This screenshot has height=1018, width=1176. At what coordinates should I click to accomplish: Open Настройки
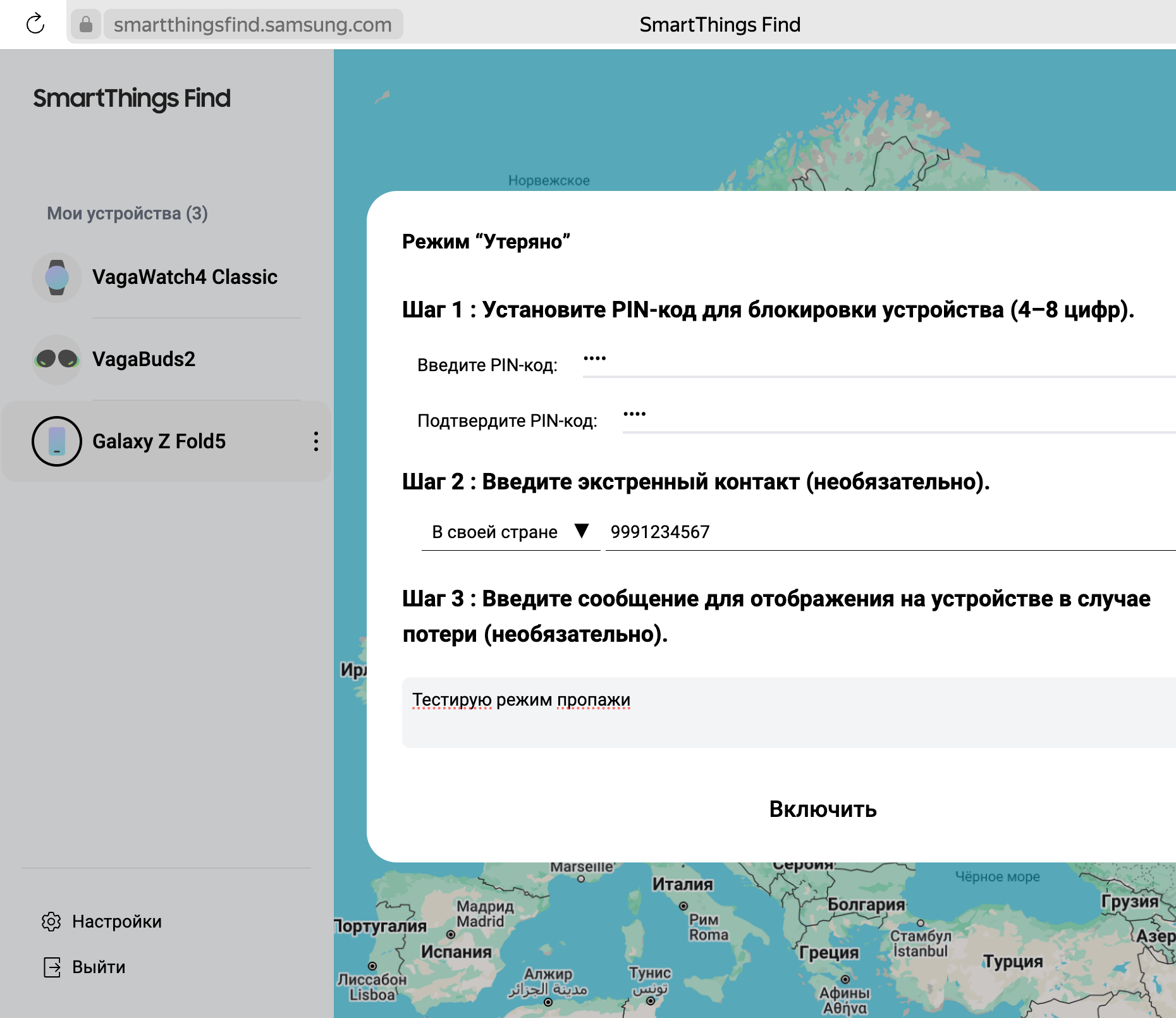click(x=117, y=921)
